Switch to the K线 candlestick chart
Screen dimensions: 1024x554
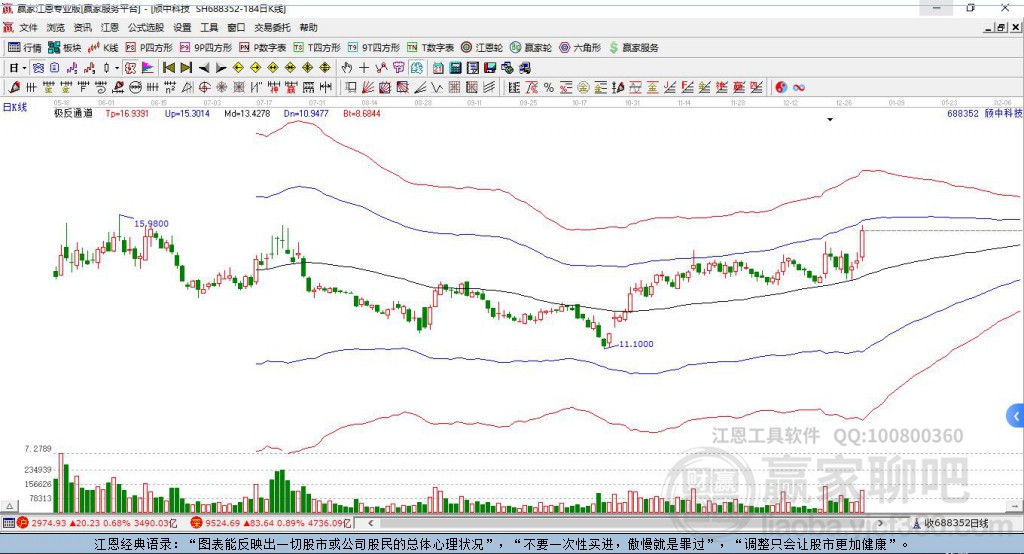point(103,48)
